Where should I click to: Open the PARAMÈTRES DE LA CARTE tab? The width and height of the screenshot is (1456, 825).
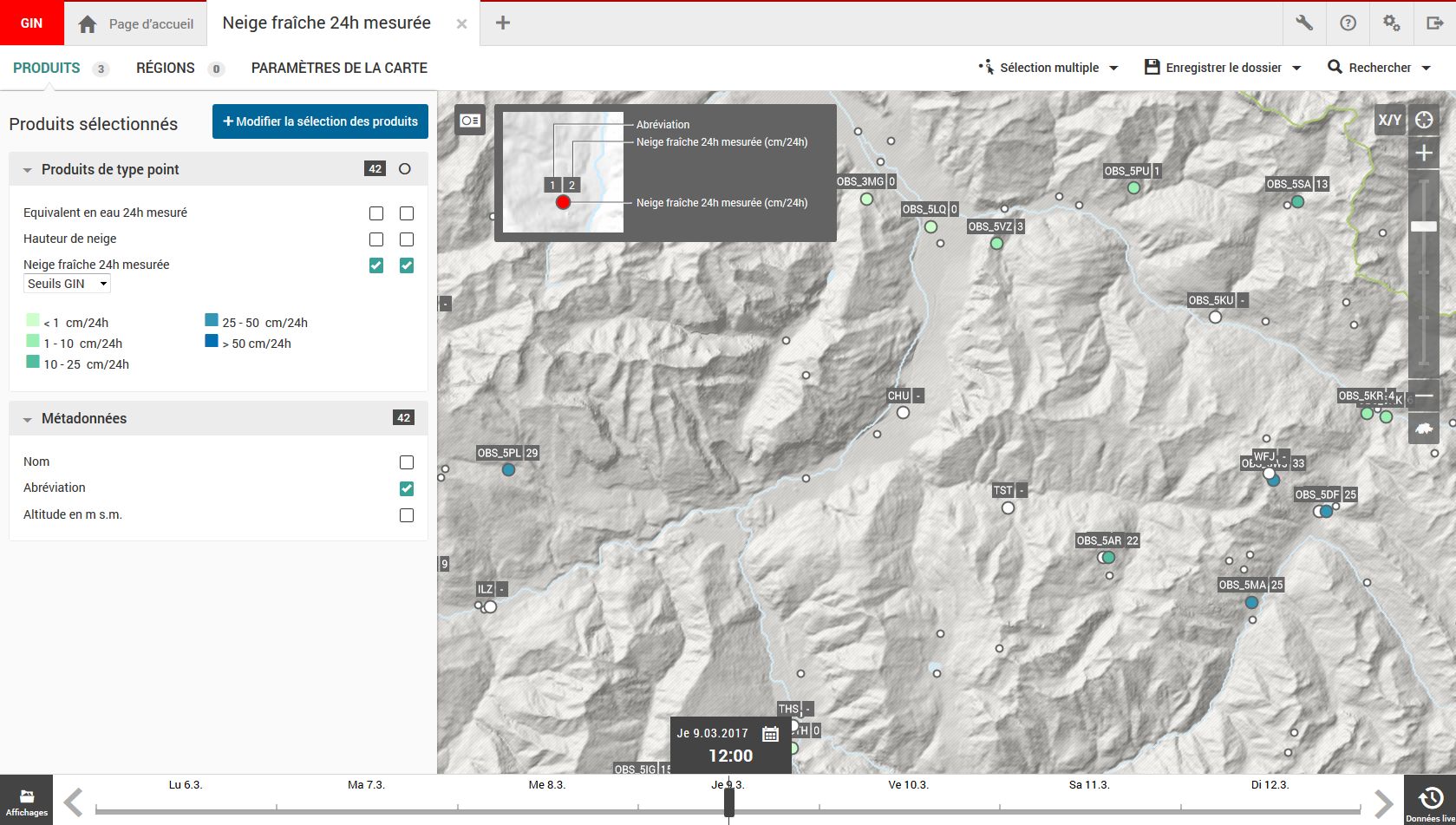point(339,68)
